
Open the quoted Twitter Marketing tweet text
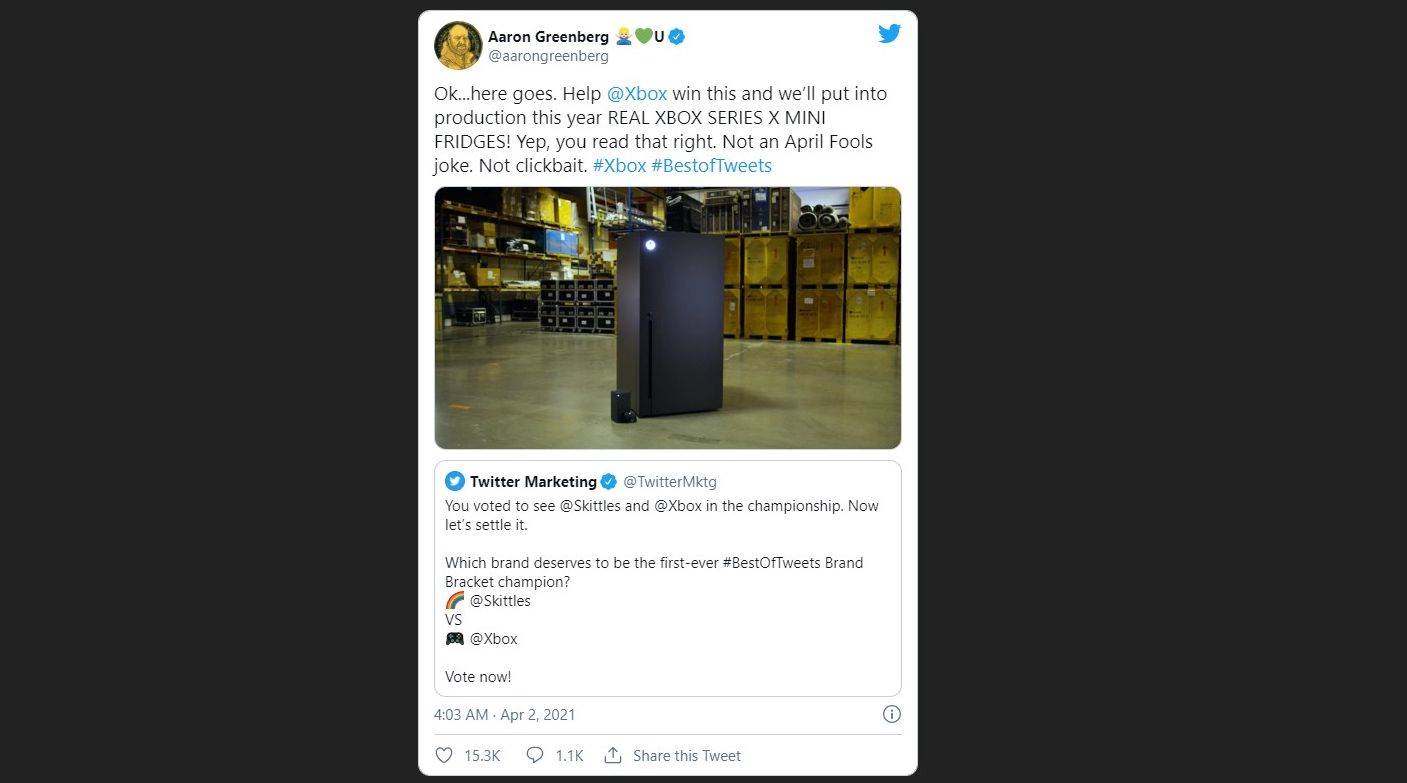click(662, 591)
